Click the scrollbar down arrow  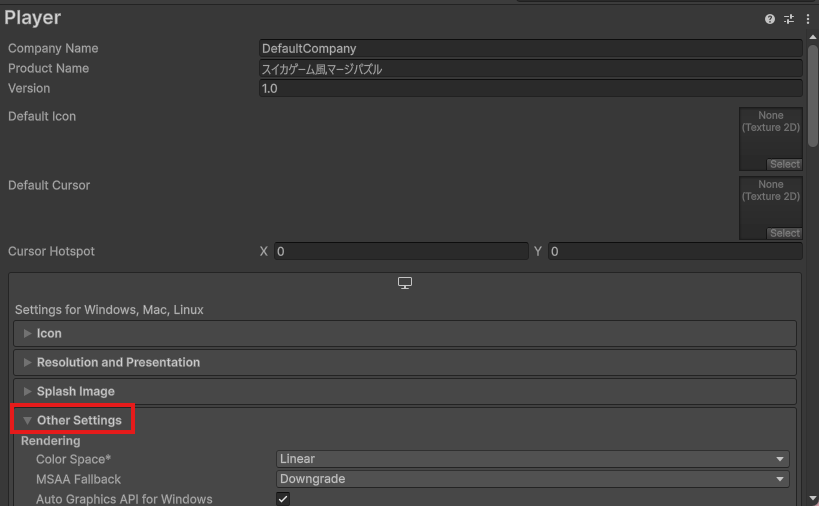click(812, 499)
